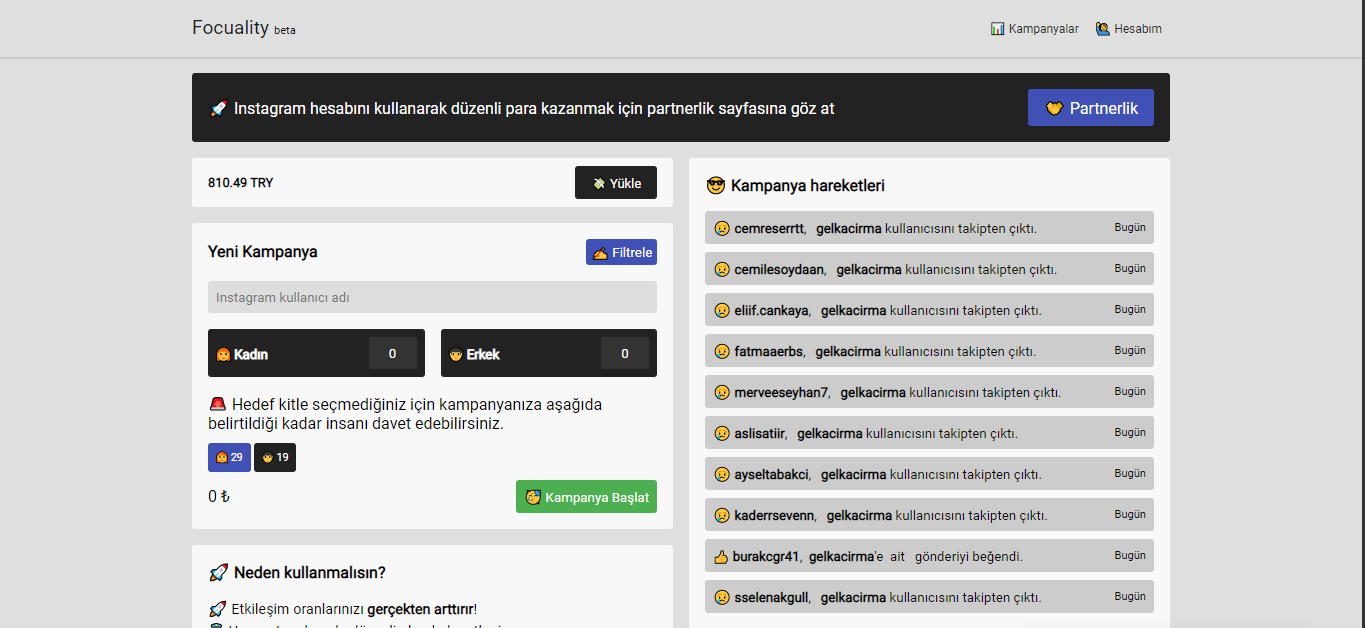
Task: Click the sad face icon beside kaderrsevenn
Action: (x=721, y=515)
